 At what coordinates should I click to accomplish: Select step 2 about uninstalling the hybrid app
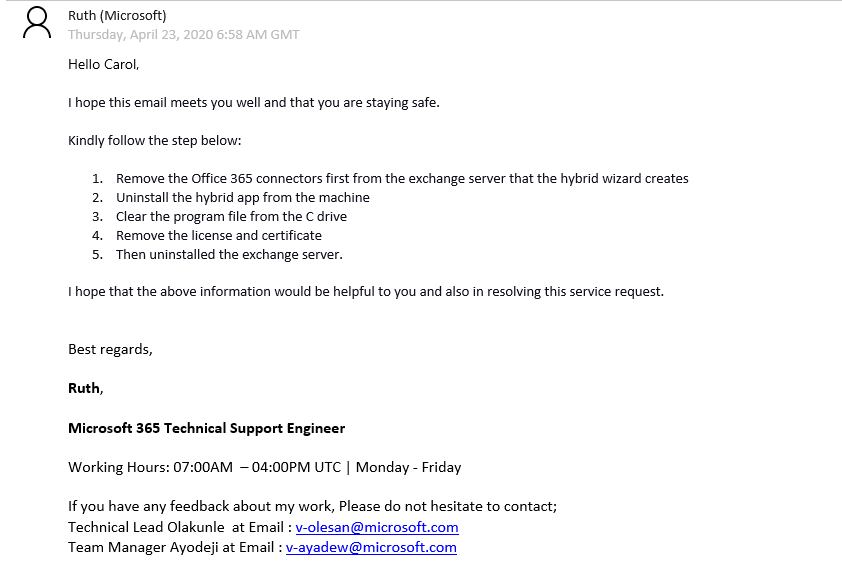pos(243,198)
